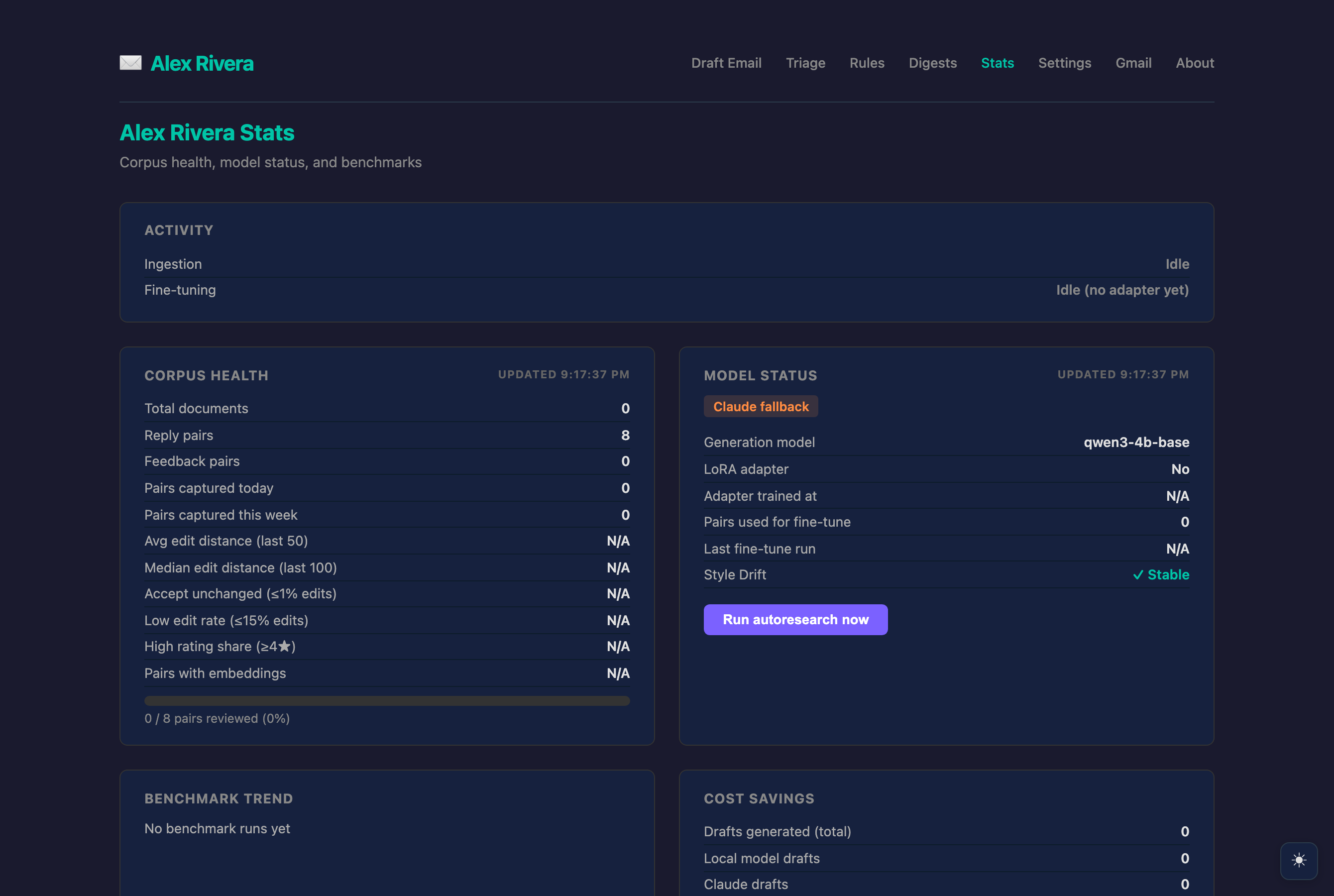1334x896 pixels.
Task: Click Pairs captured today label
Action: tap(209, 488)
